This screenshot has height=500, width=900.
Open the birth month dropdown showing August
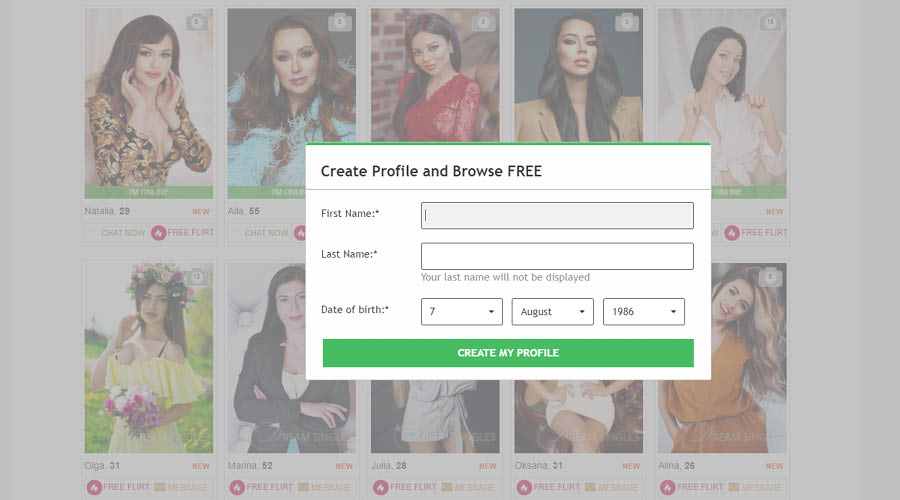pyautogui.click(x=552, y=312)
